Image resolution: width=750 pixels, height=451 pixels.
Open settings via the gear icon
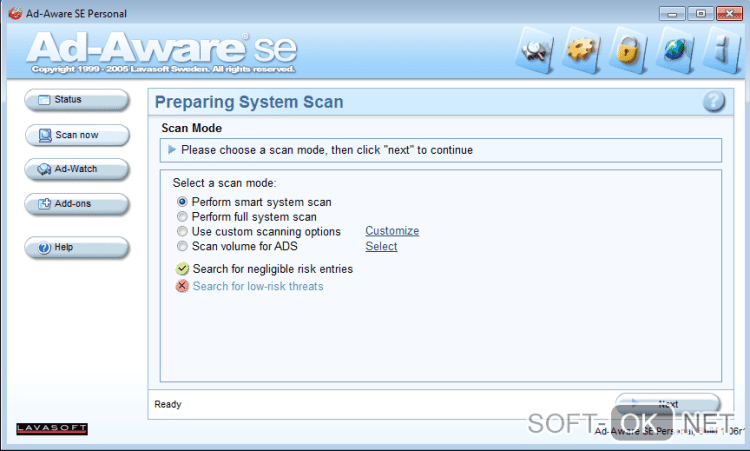click(581, 51)
